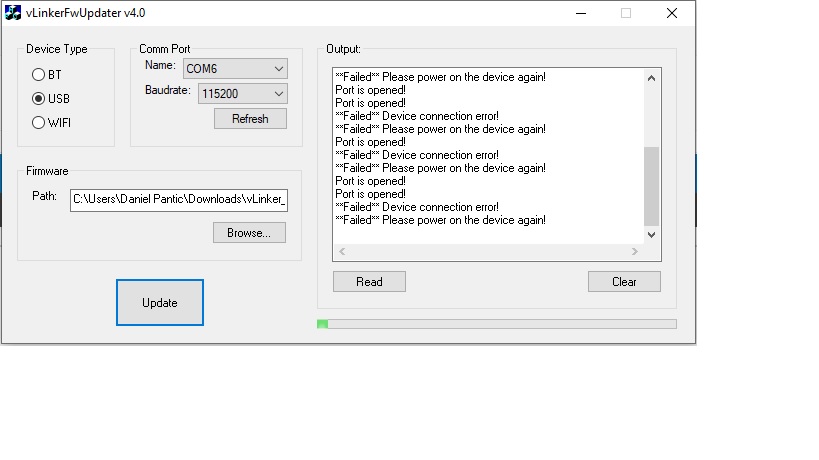Screen dimensions: 819x460
Task: Choose the WIFI device type radio button
Action: click(x=39, y=123)
